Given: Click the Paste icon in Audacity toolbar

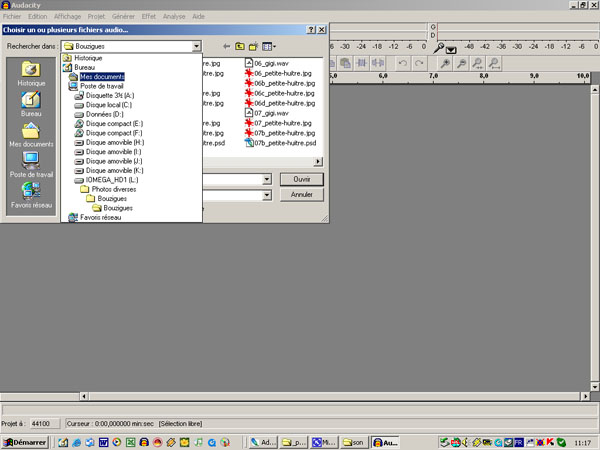Looking at the screenshot, I should point(345,63).
